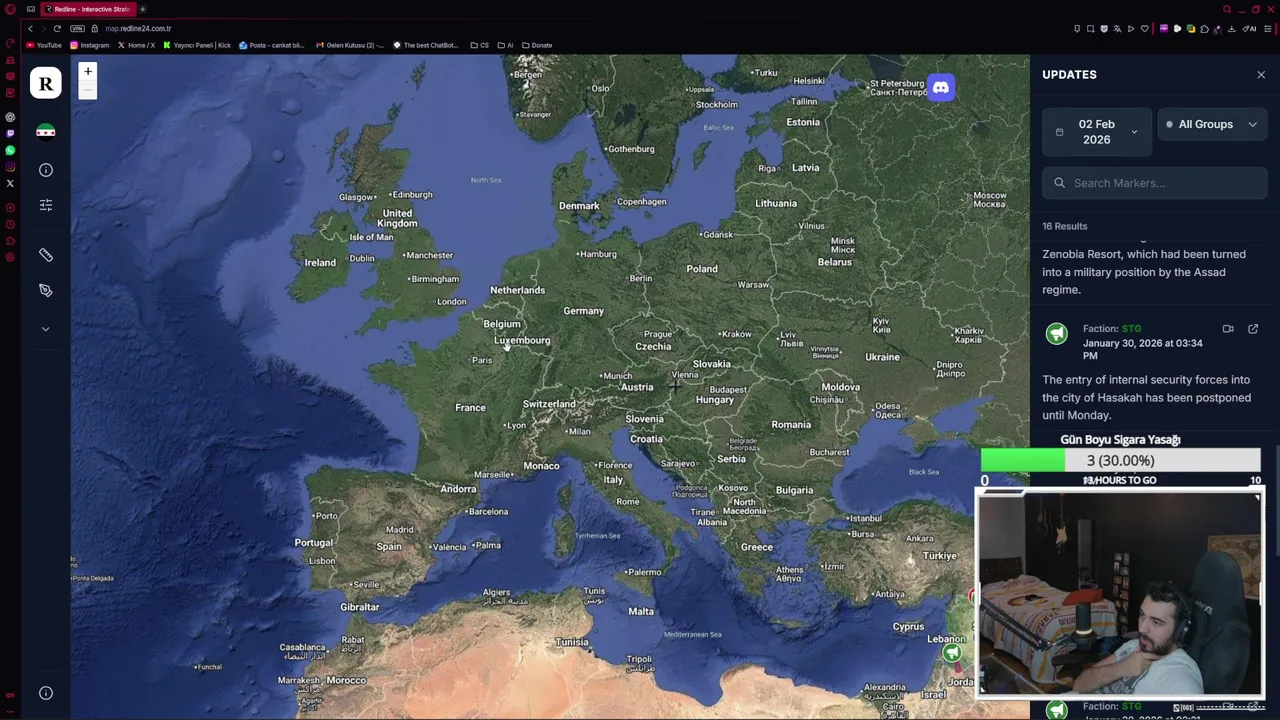Reload the page
Screen dimensions: 1280x720
[57, 28]
